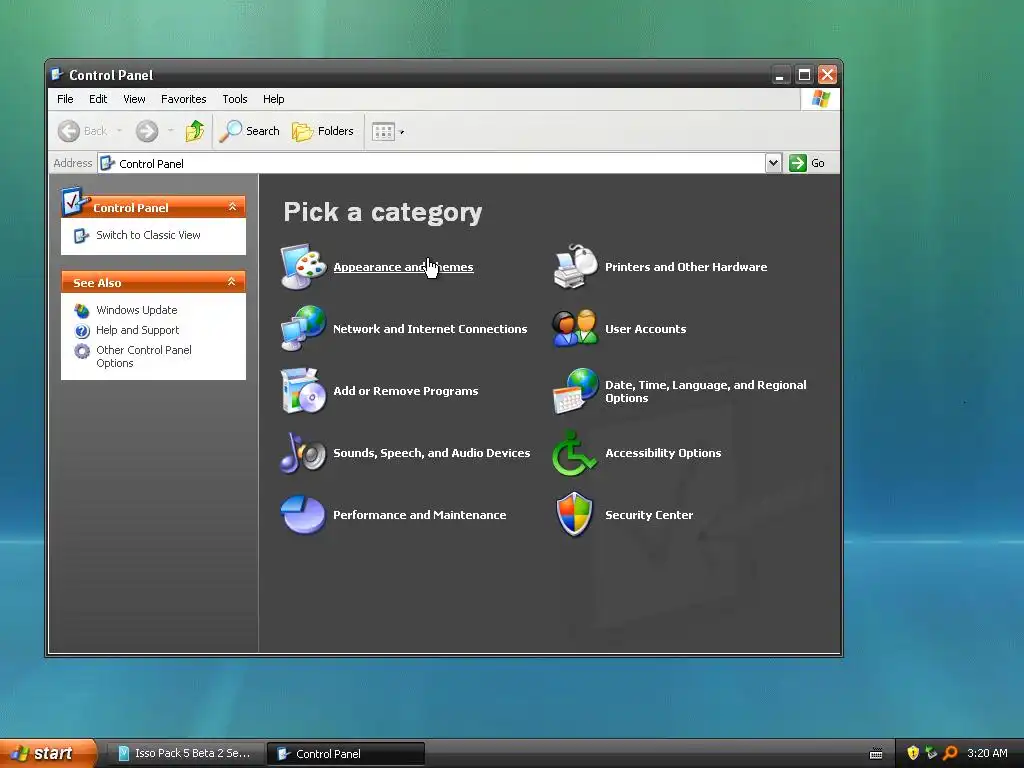Click the Windows Update icon in See Also
The image size is (1024, 768).
(82, 310)
